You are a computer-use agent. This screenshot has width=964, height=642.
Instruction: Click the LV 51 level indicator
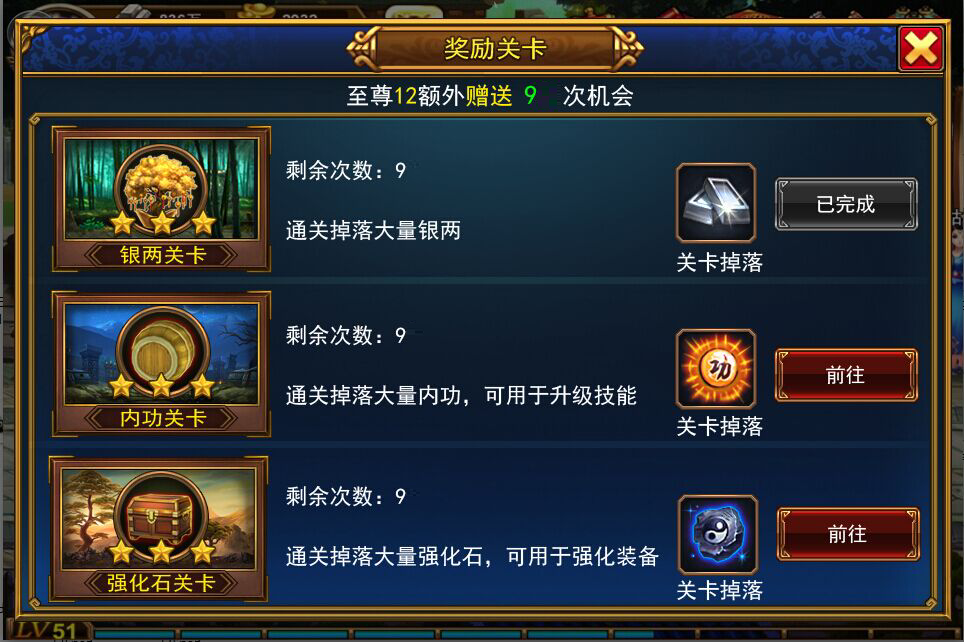46,630
